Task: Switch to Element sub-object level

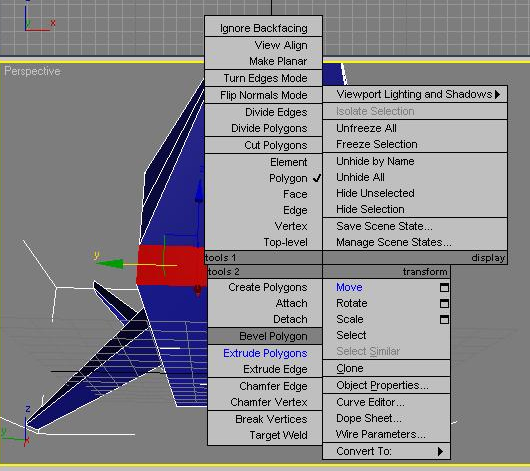Action: pyautogui.click(x=264, y=162)
